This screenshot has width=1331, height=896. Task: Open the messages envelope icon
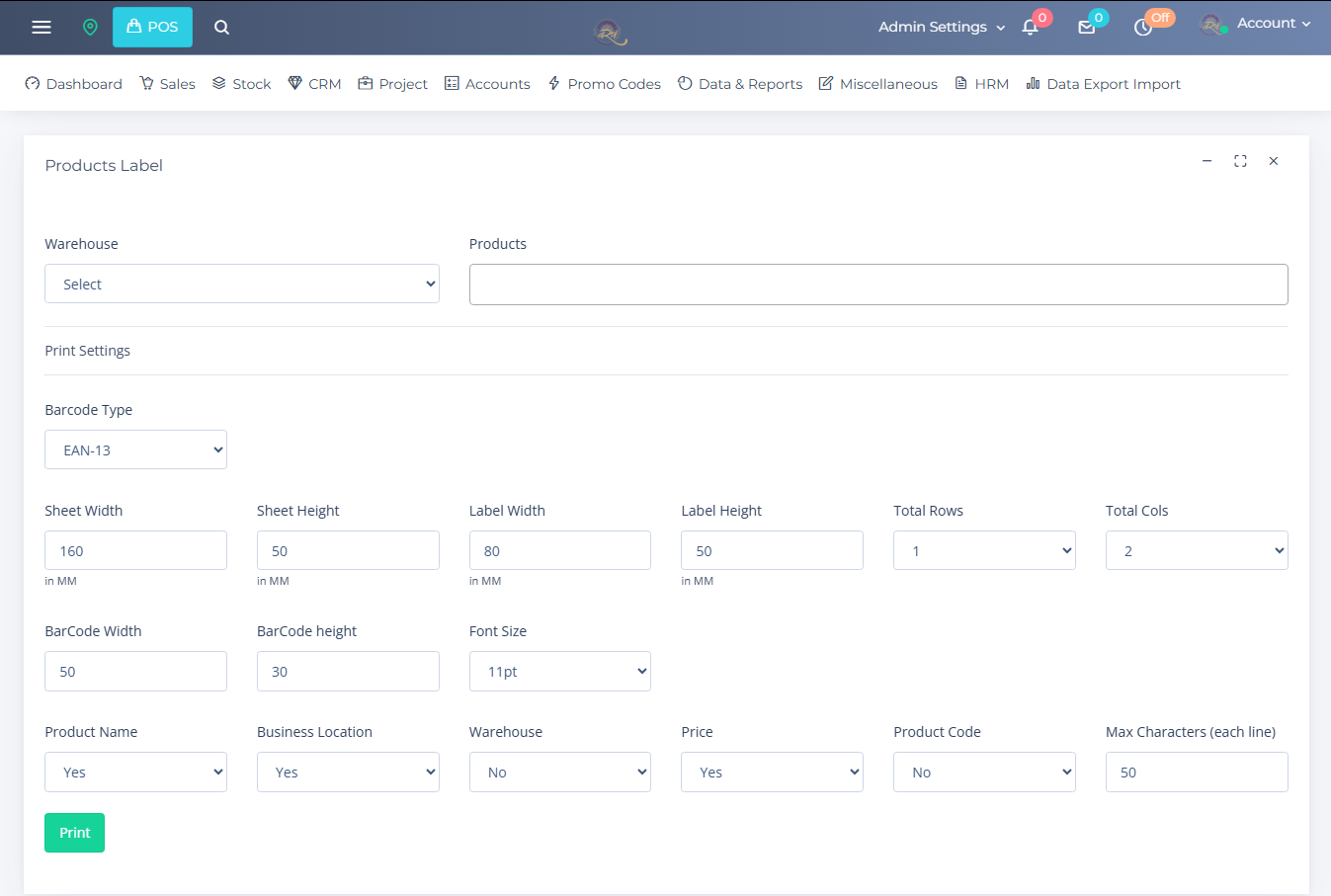(x=1086, y=27)
